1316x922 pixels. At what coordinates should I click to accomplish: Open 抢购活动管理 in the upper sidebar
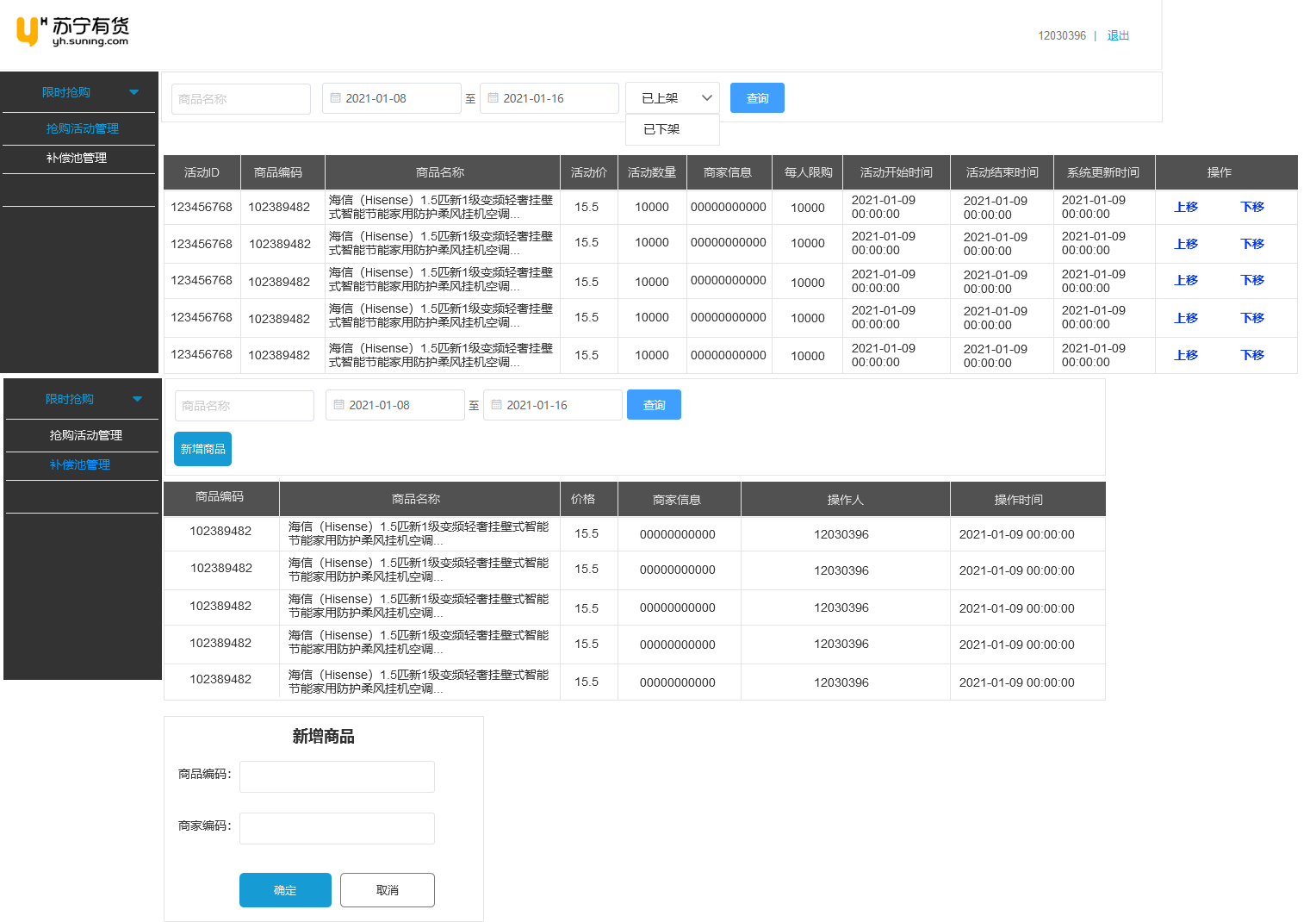pos(83,128)
